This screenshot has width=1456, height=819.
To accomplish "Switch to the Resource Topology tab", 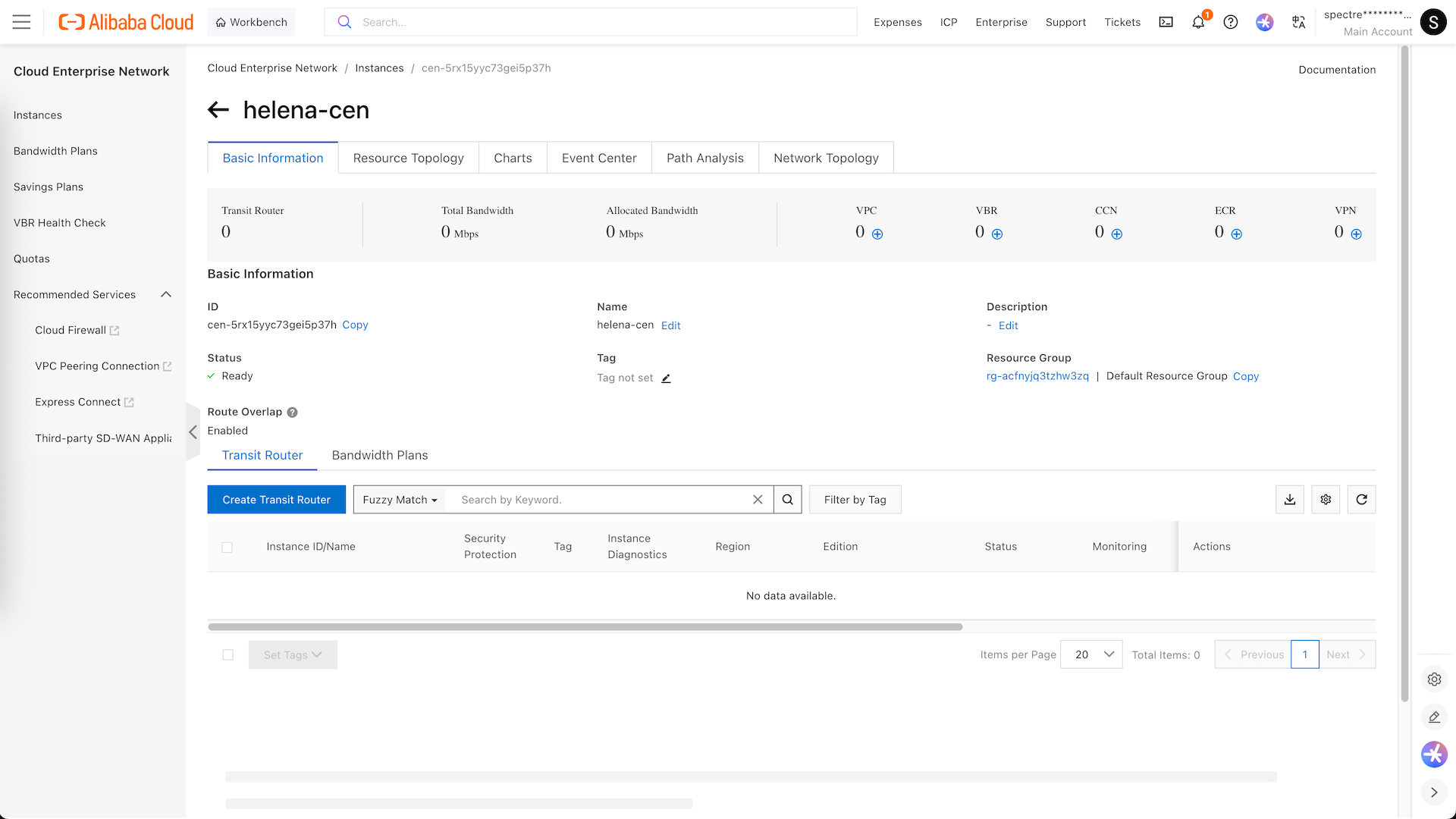I will [408, 158].
